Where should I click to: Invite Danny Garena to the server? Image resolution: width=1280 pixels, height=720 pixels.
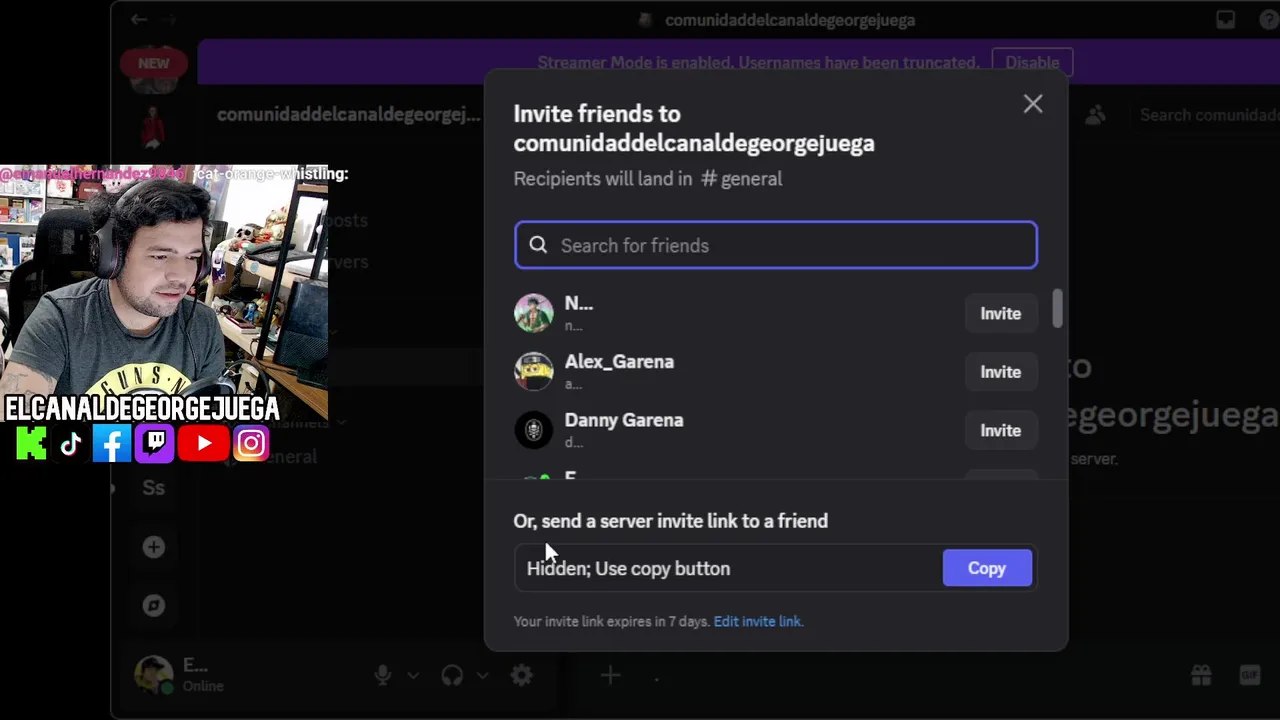coord(1000,430)
